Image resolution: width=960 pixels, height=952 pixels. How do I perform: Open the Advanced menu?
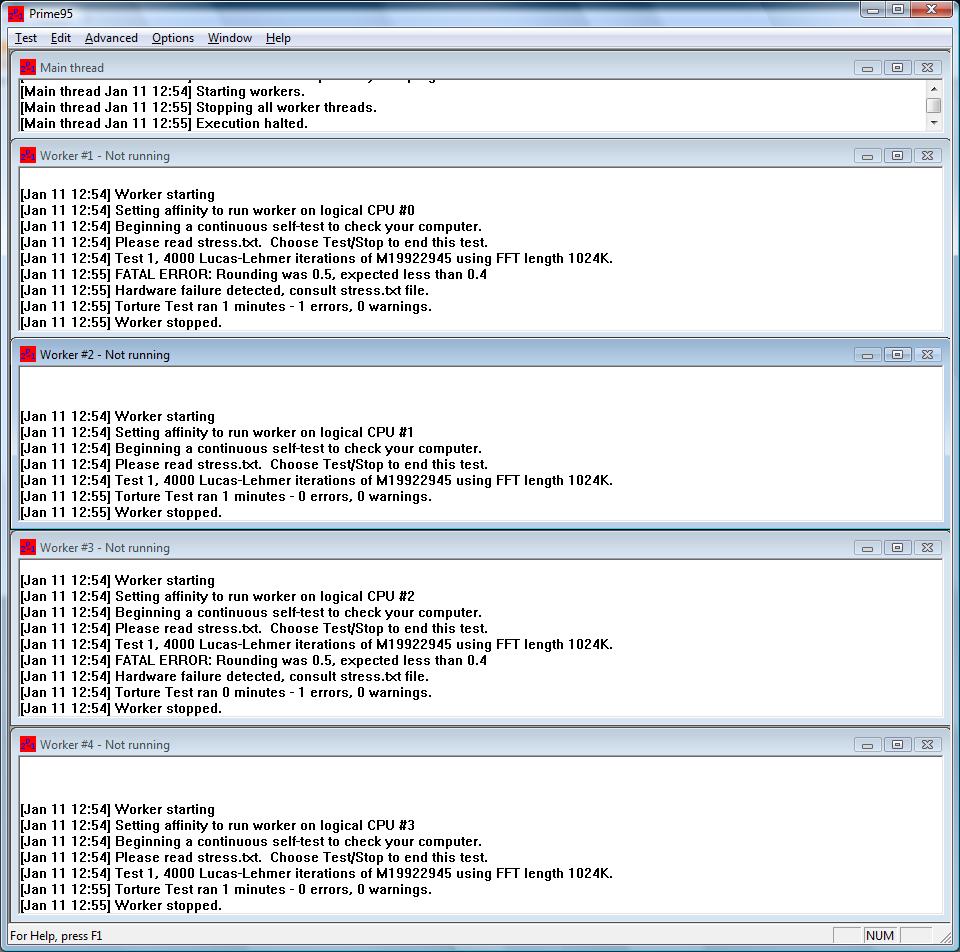[111, 38]
